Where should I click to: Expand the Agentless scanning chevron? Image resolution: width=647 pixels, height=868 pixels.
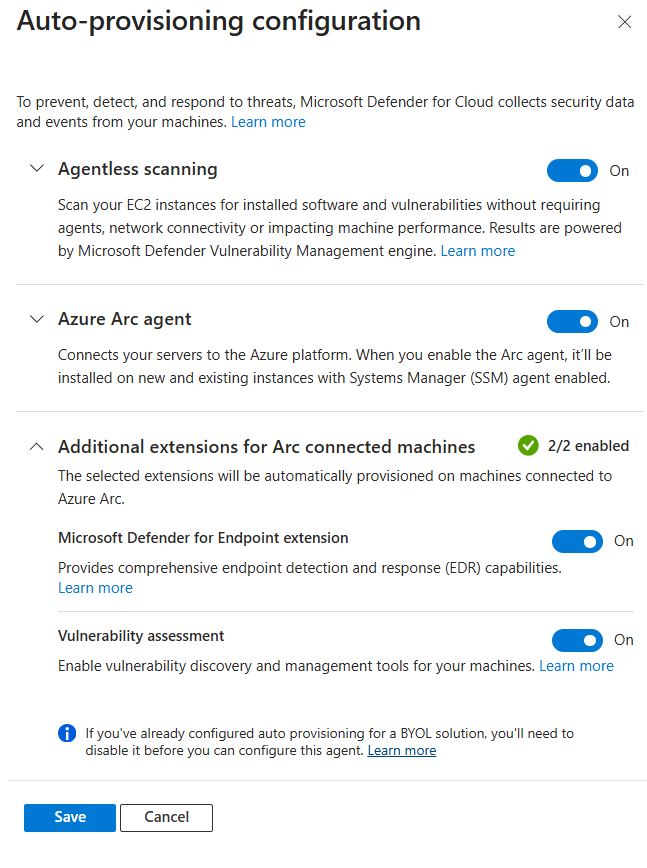37,168
